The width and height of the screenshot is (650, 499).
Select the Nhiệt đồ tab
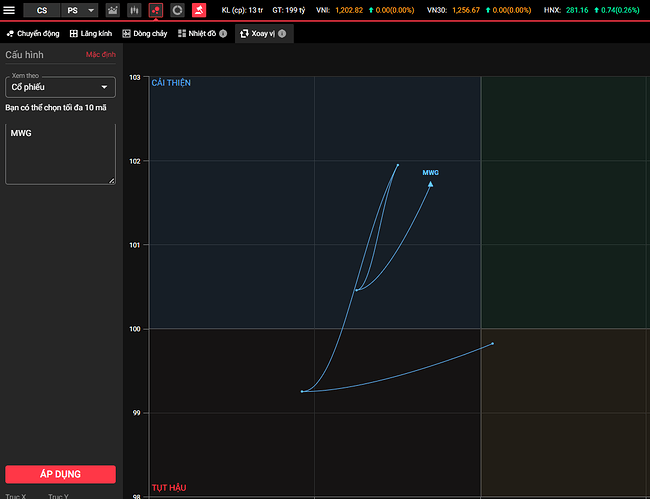196,33
